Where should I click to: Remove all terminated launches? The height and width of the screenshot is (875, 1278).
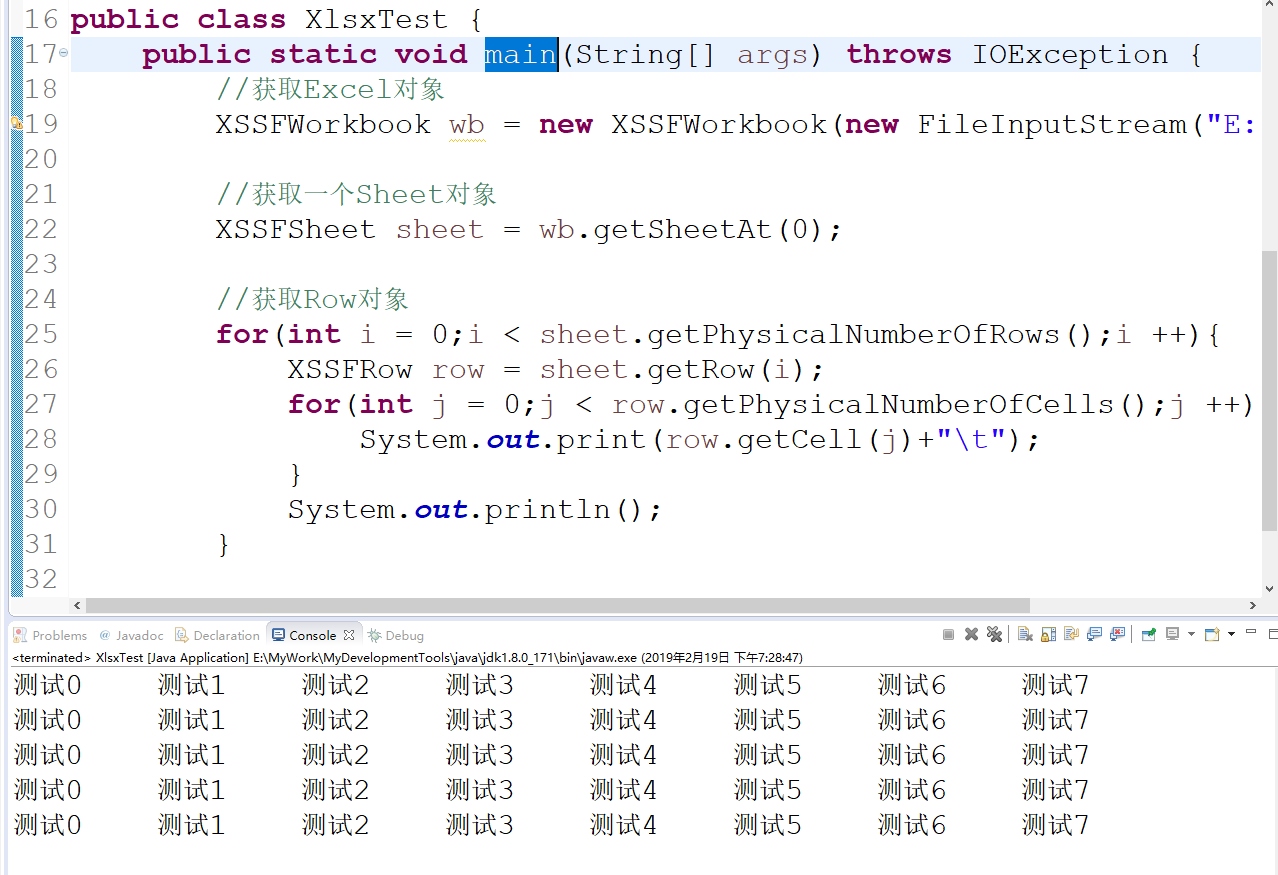click(x=994, y=634)
